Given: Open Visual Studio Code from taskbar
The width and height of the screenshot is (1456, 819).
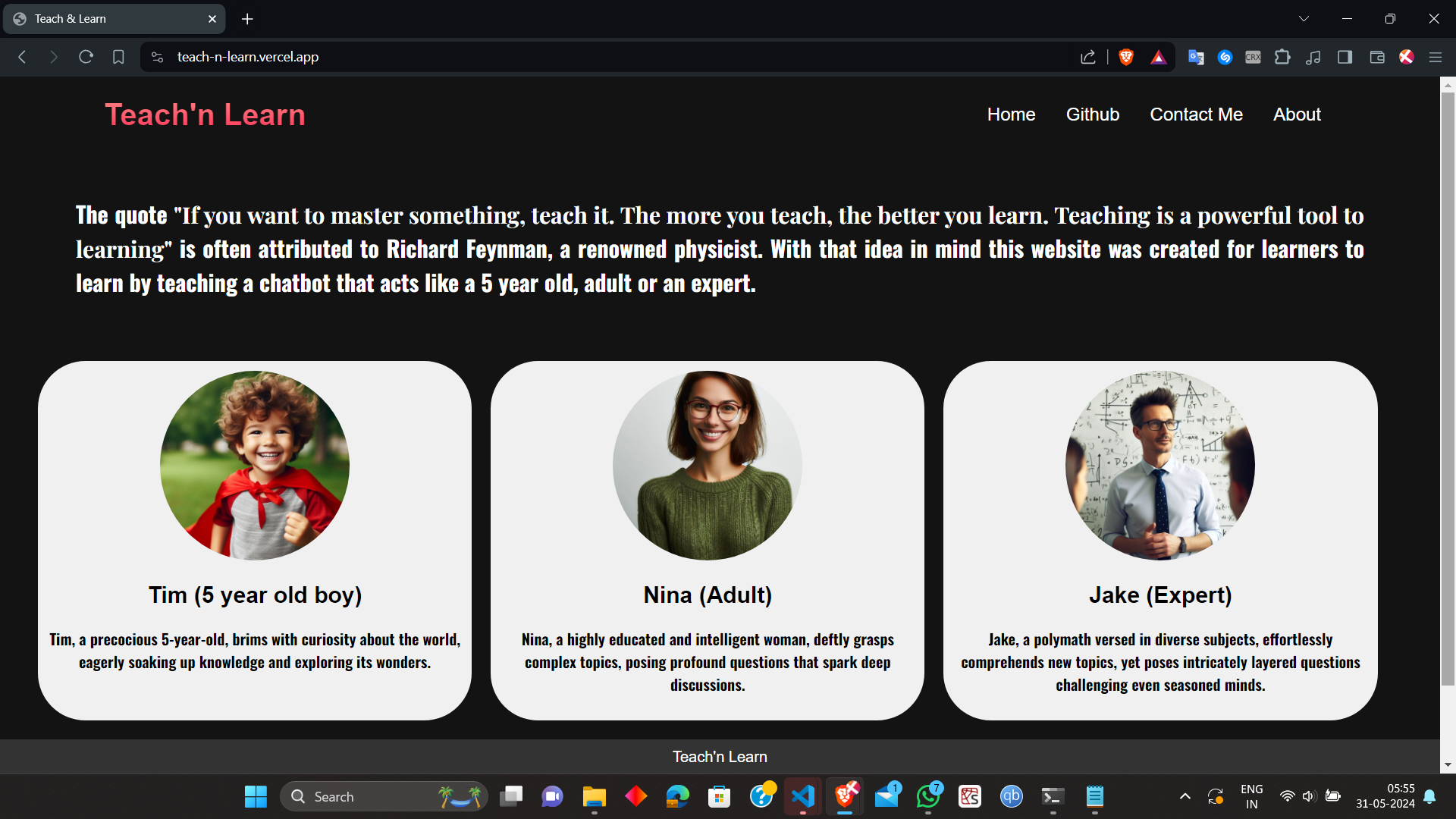Looking at the screenshot, I should coord(802,796).
